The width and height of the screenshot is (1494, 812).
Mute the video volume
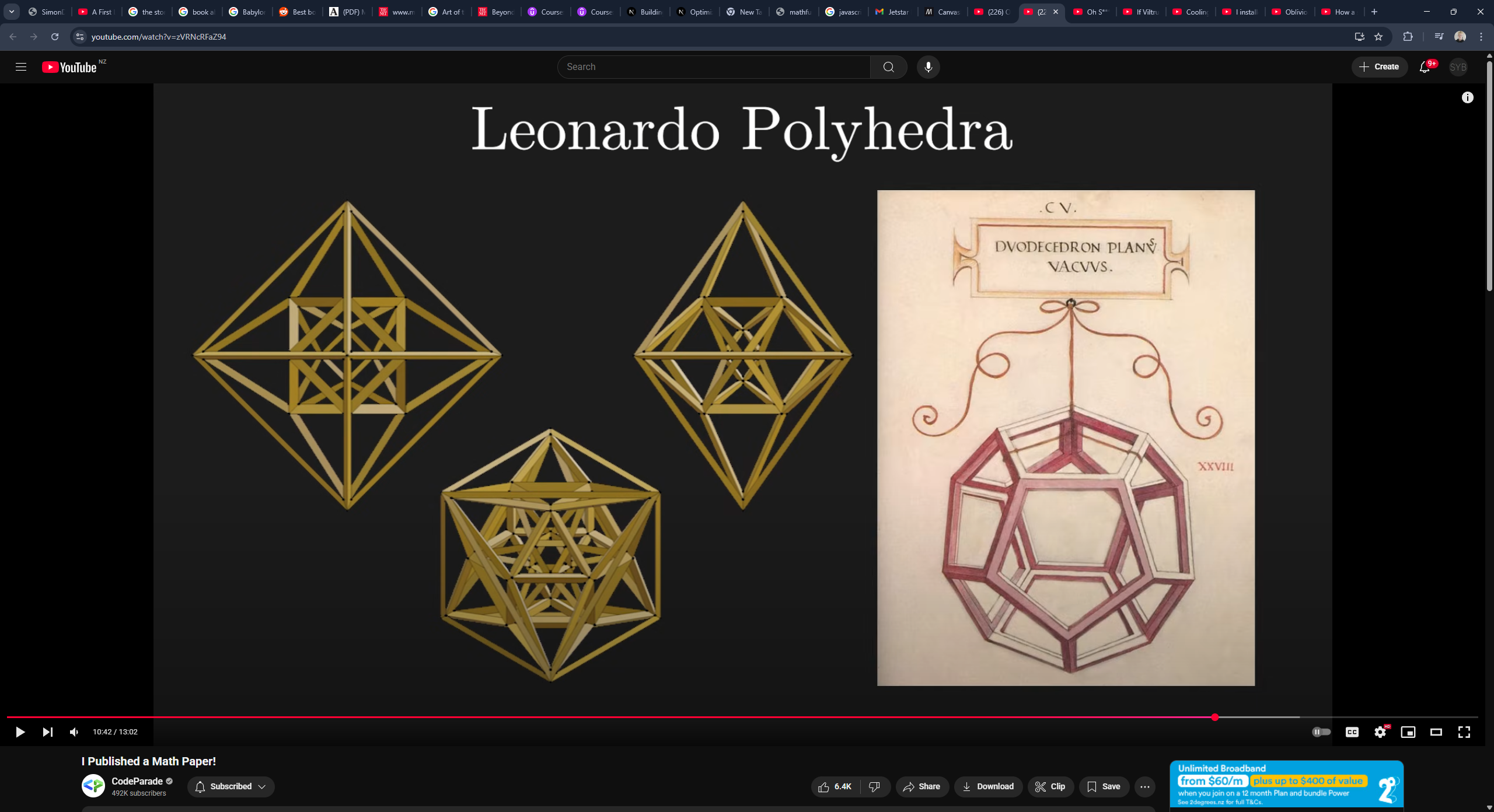[x=74, y=732]
